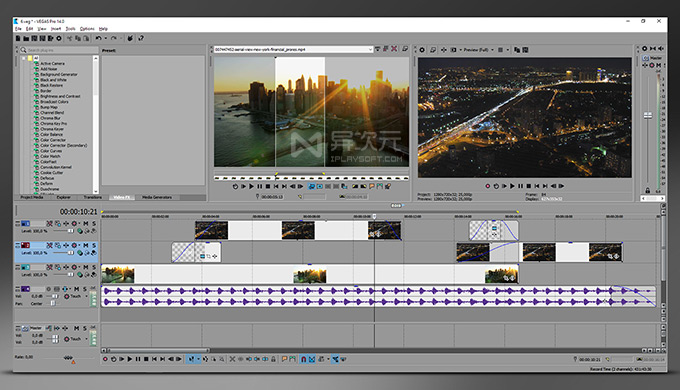Click split screen view icon in preview toolbar
Viewport: 680px width, 390px height.
pyautogui.click(x=453, y=50)
